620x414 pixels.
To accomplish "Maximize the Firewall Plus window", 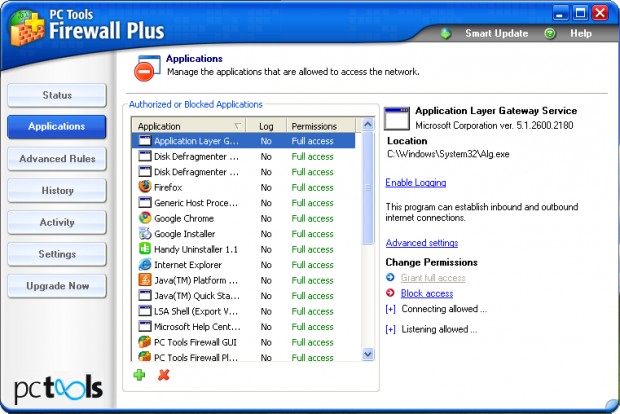I will (x=580, y=13).
